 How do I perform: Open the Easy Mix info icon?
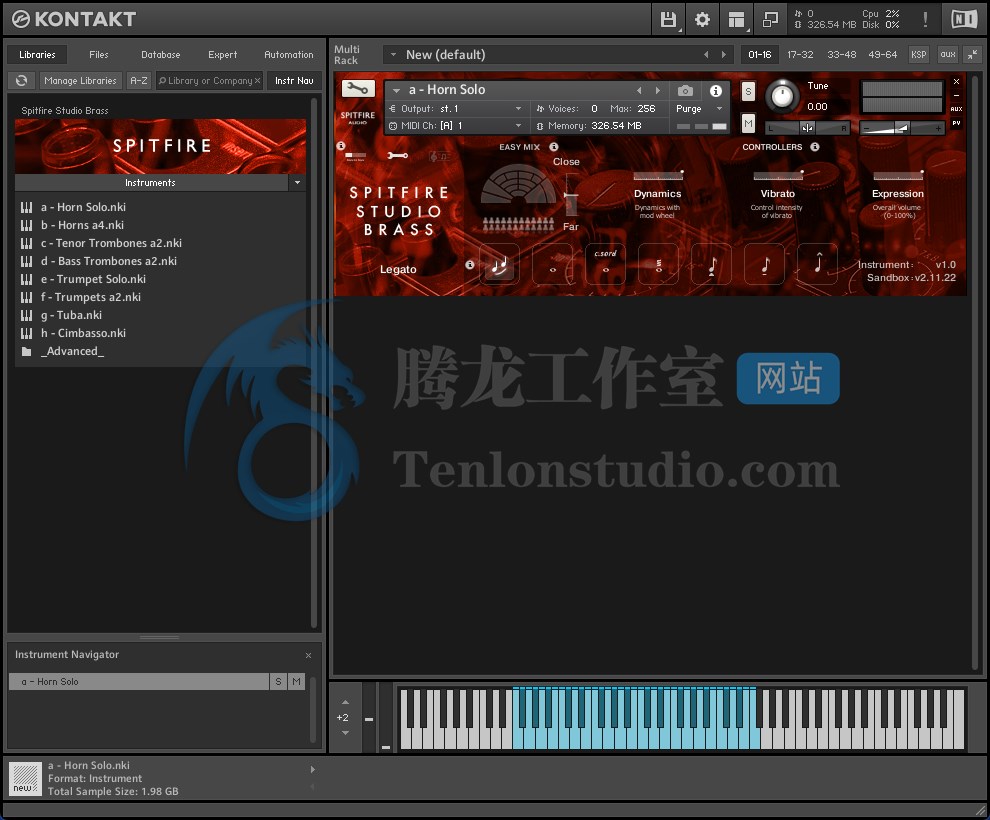point(554,146)
